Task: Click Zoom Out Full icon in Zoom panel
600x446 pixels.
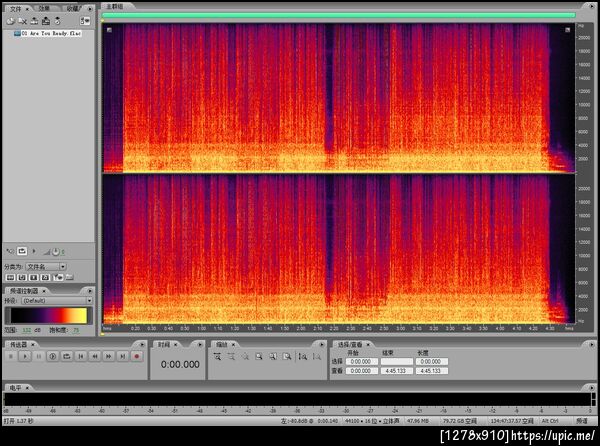Action: [245, 356]
